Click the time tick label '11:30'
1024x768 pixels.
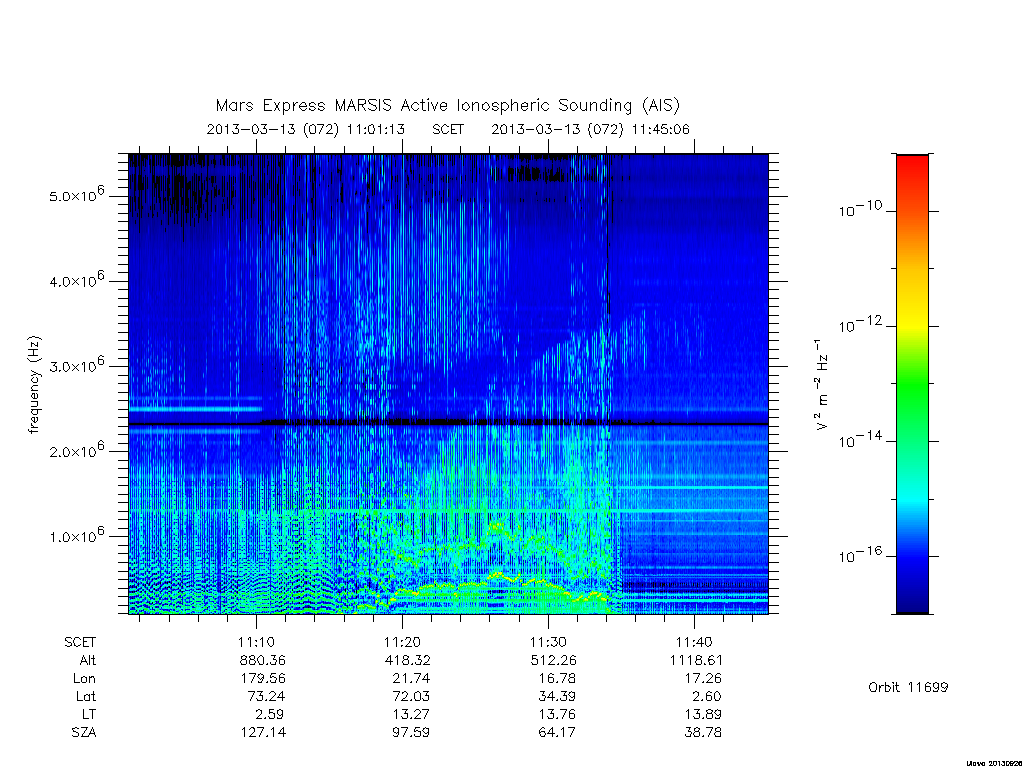(x=548, y=642)
